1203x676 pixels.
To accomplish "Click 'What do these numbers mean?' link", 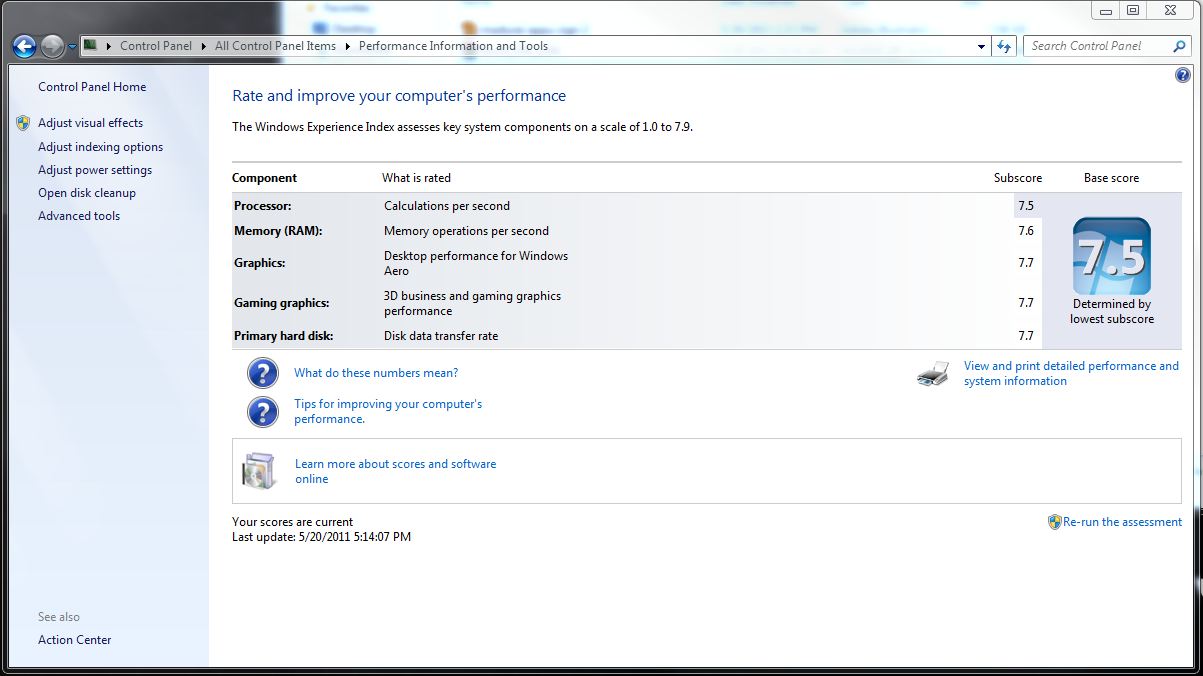I will pyautogui.click(x=376, y=373).
